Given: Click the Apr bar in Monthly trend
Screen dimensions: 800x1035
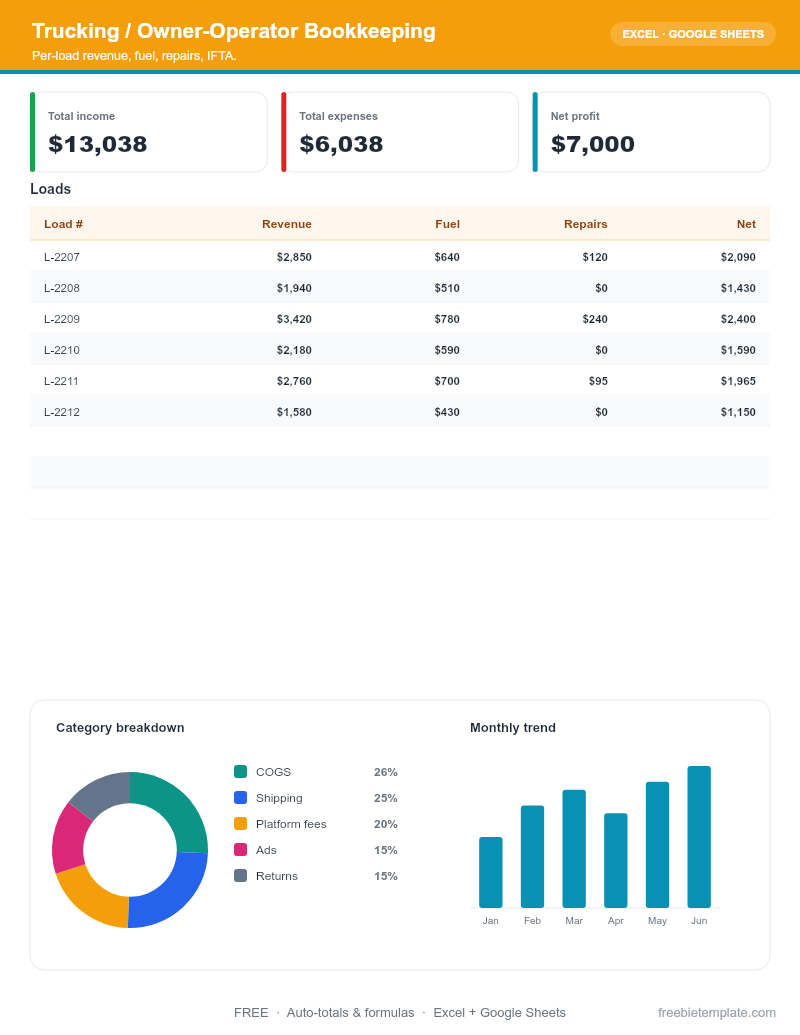Looking at the screenshot, I should (x=615, y=861).
